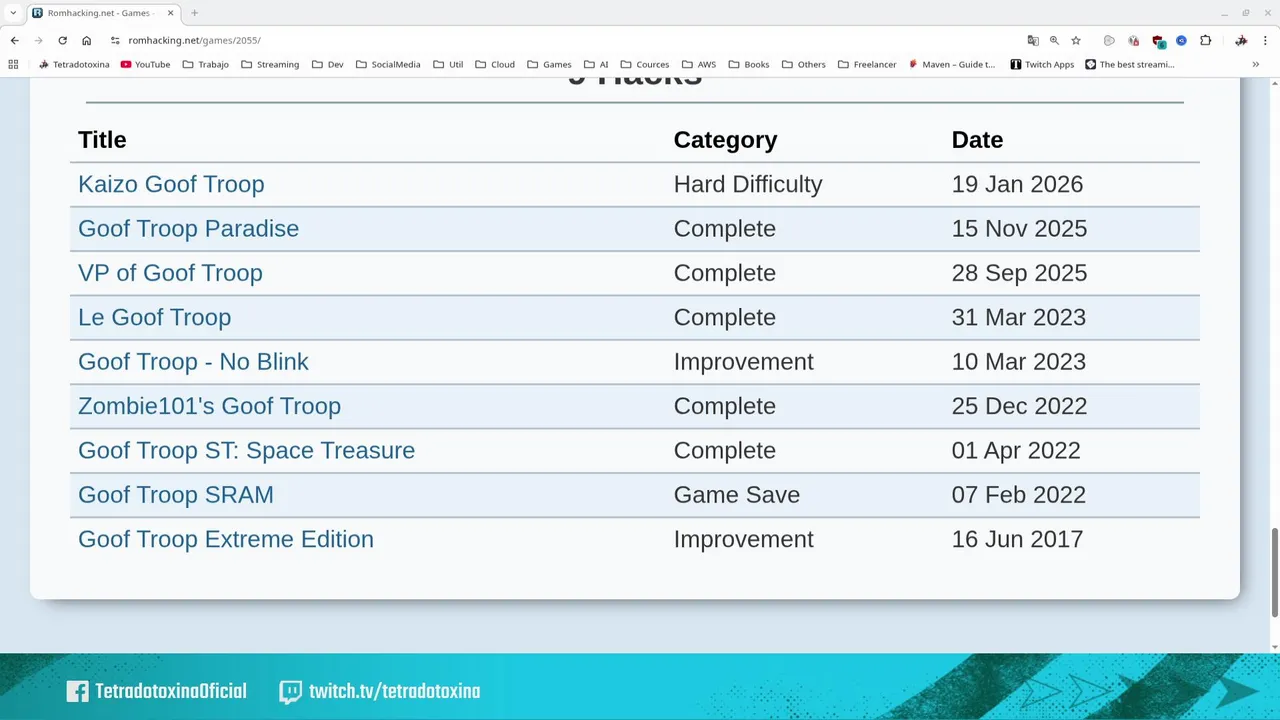Click the 19 Jan 2026 date cell
Image resolution: width=1280 pixels, height=720 pixels.
(1017, 184)
